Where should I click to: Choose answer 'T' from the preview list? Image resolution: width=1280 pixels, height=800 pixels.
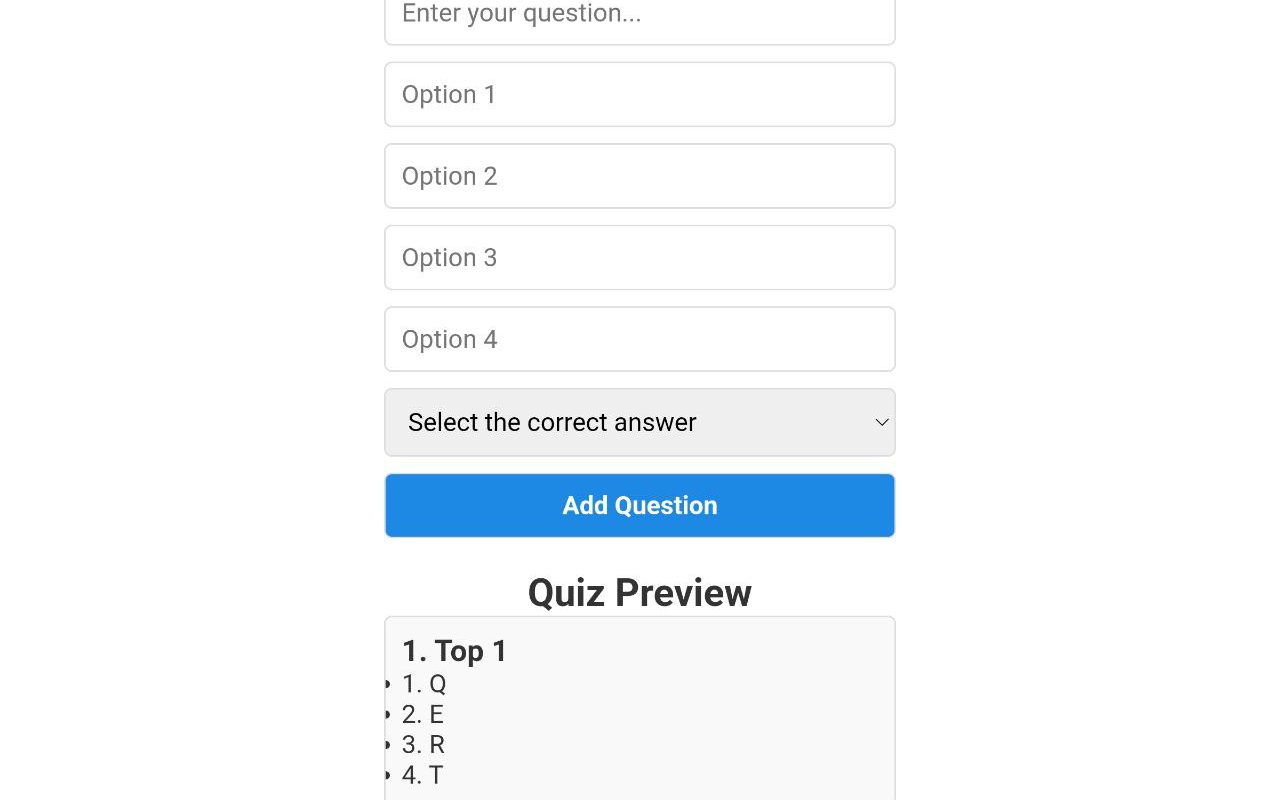[422, 774]
